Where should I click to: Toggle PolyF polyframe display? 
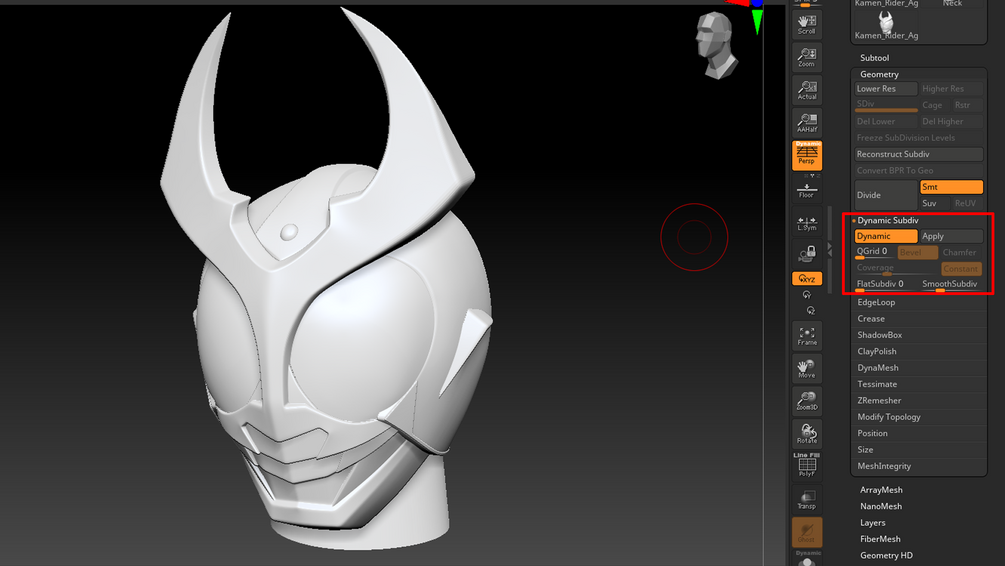tap(806, 465)
